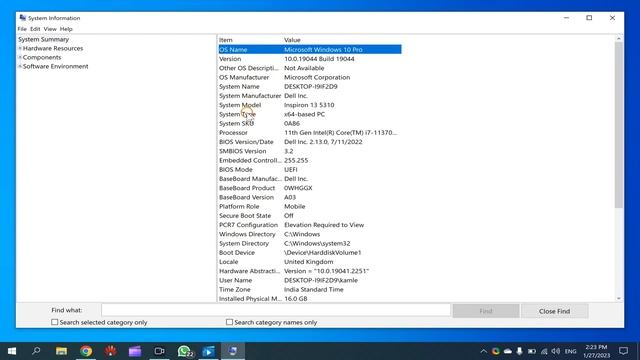Select the Secure Boot State row
Screen dimensions: 640x360
pos(310,216)
